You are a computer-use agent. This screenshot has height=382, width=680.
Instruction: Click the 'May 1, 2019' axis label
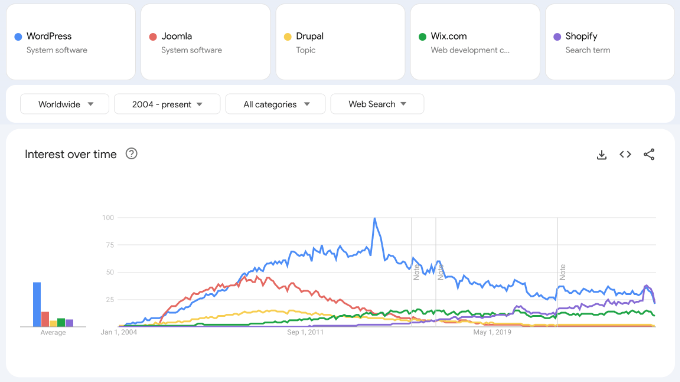(492, 332)
